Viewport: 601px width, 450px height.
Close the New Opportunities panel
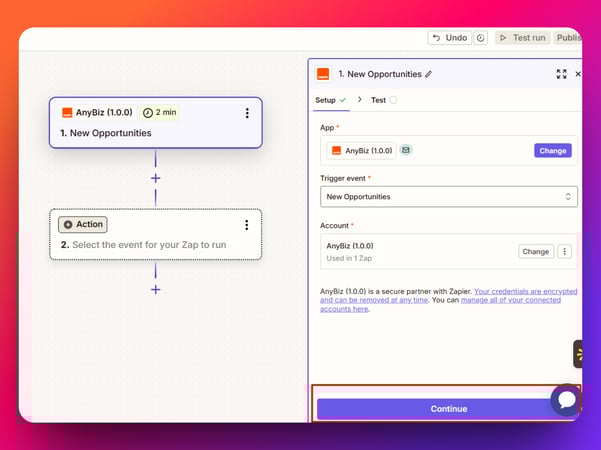point(578,74)
